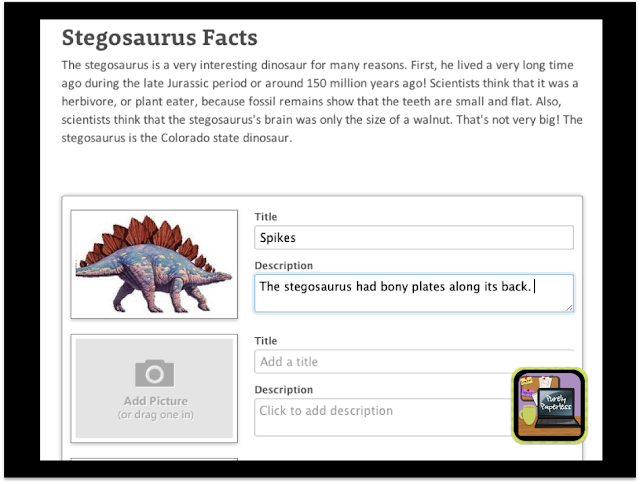The height and width of the screenshot is (484, 640).
Task: Click the 'Title' label above Spikes
Action: click(266, 217)
